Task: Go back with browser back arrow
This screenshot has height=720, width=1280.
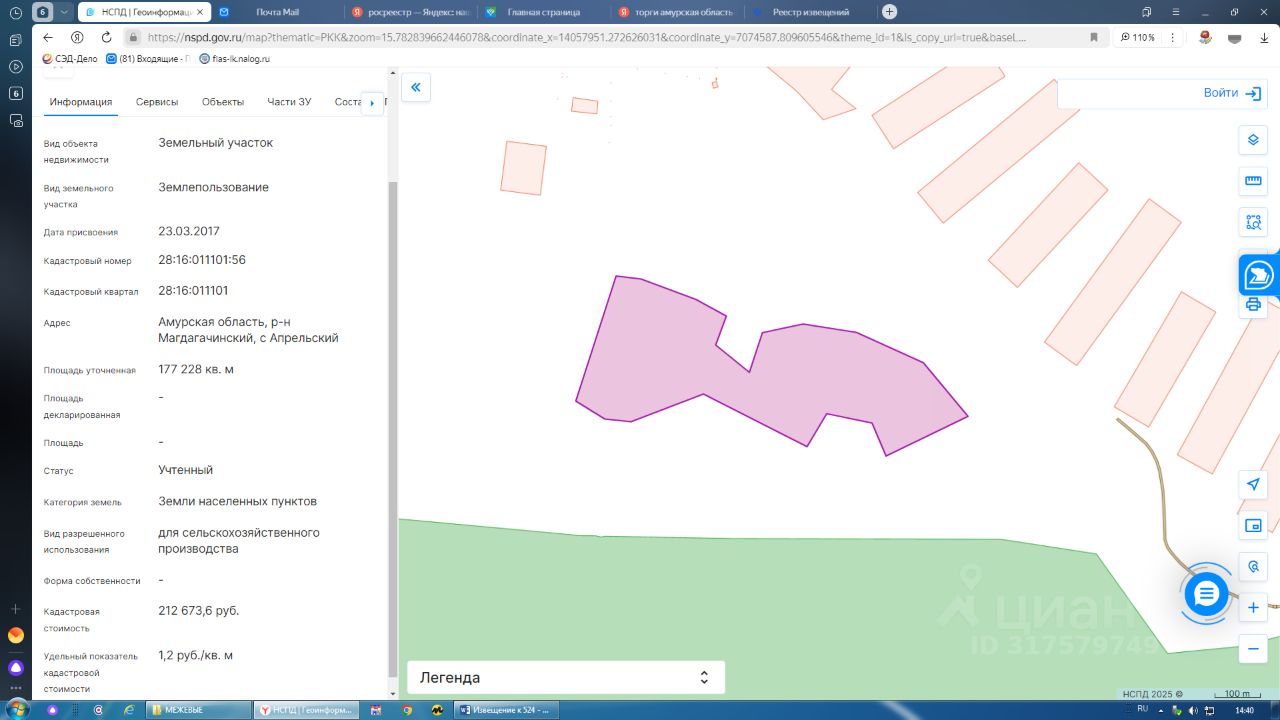Action: pos(47,37)
